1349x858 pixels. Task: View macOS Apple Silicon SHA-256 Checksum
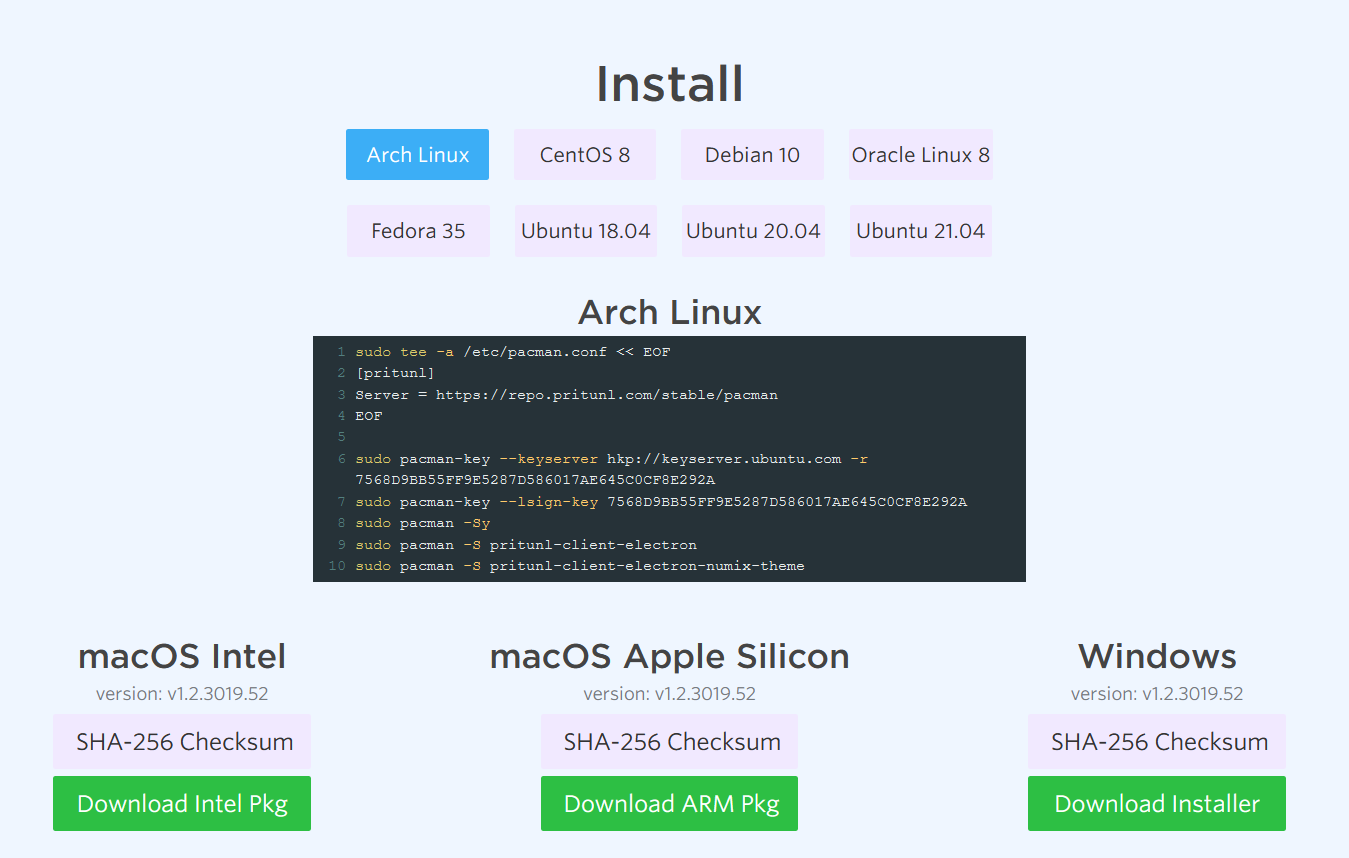[x=669, y=742]
